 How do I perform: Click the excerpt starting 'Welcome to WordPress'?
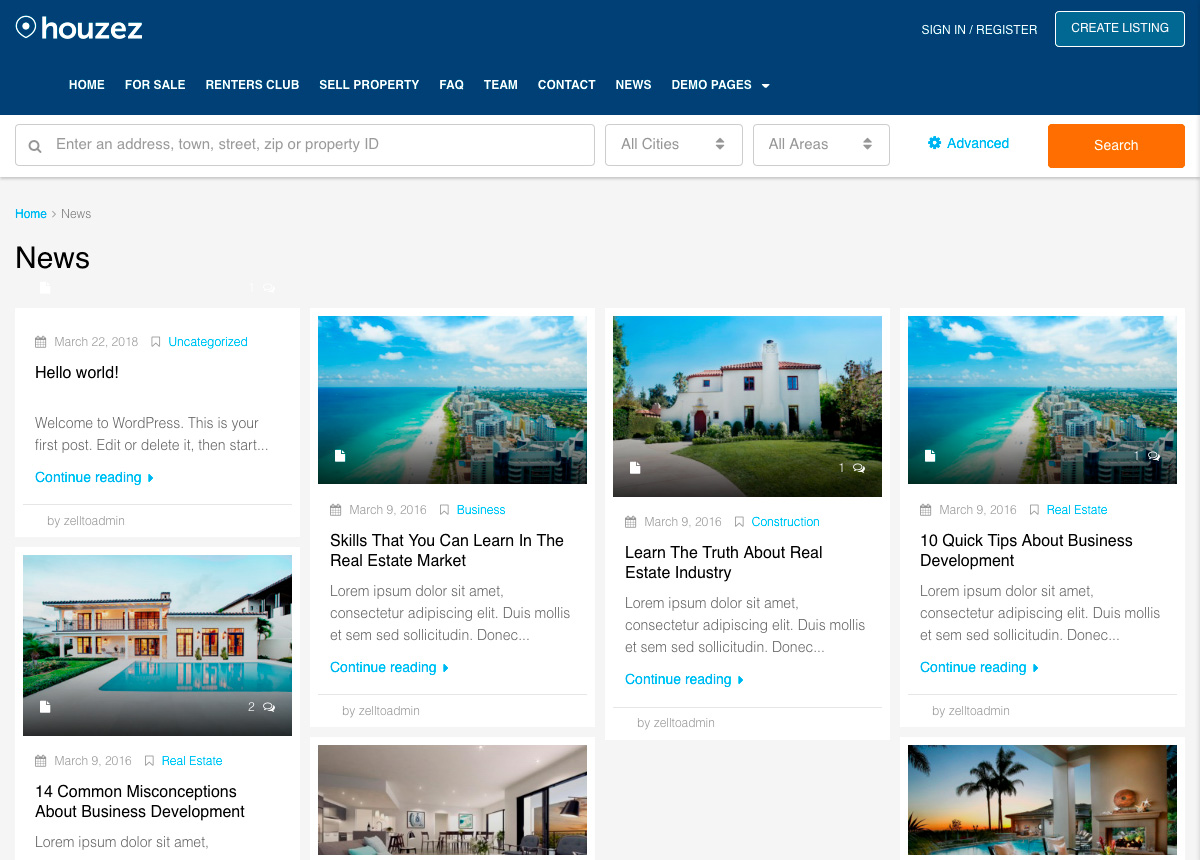tap(152, 434)
